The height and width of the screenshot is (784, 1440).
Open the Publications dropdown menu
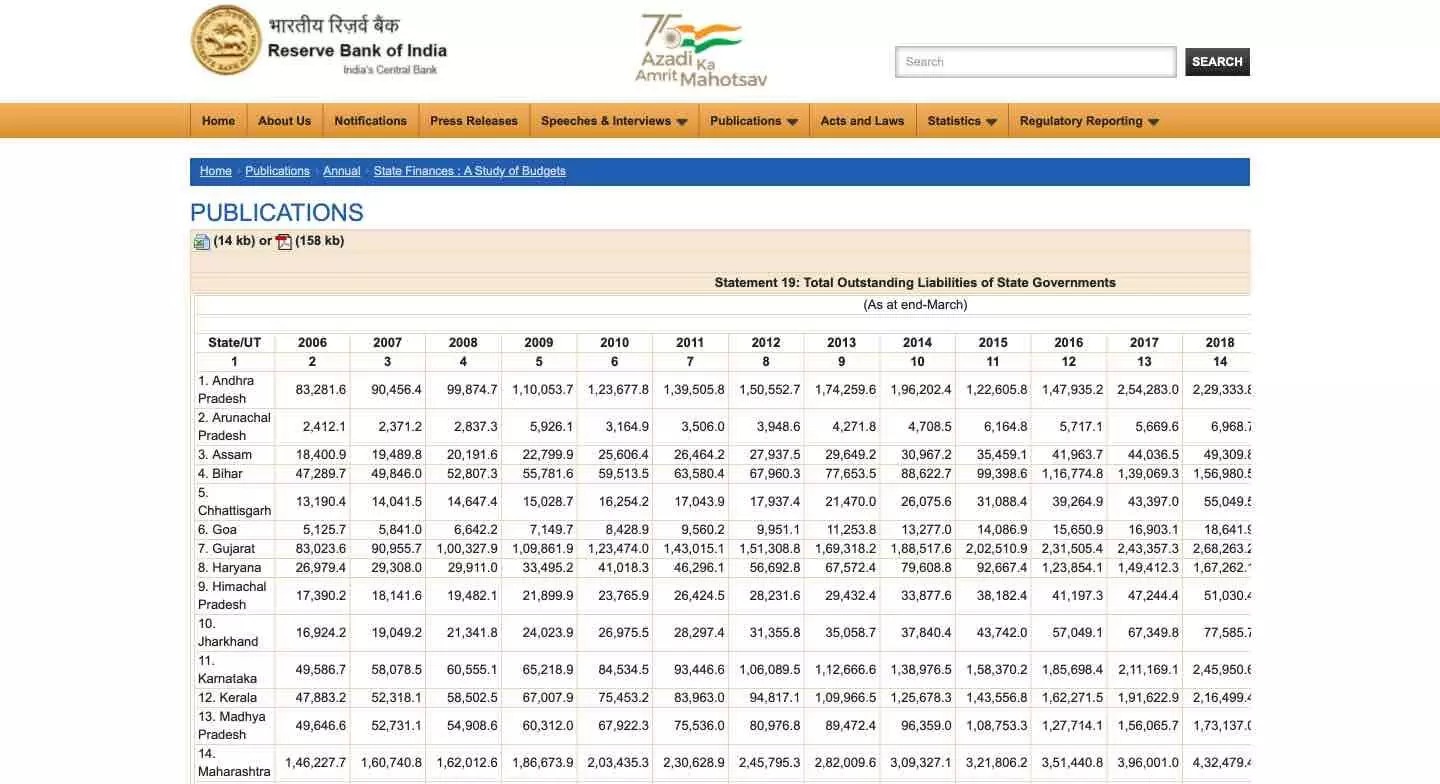[x=753, y=121]
